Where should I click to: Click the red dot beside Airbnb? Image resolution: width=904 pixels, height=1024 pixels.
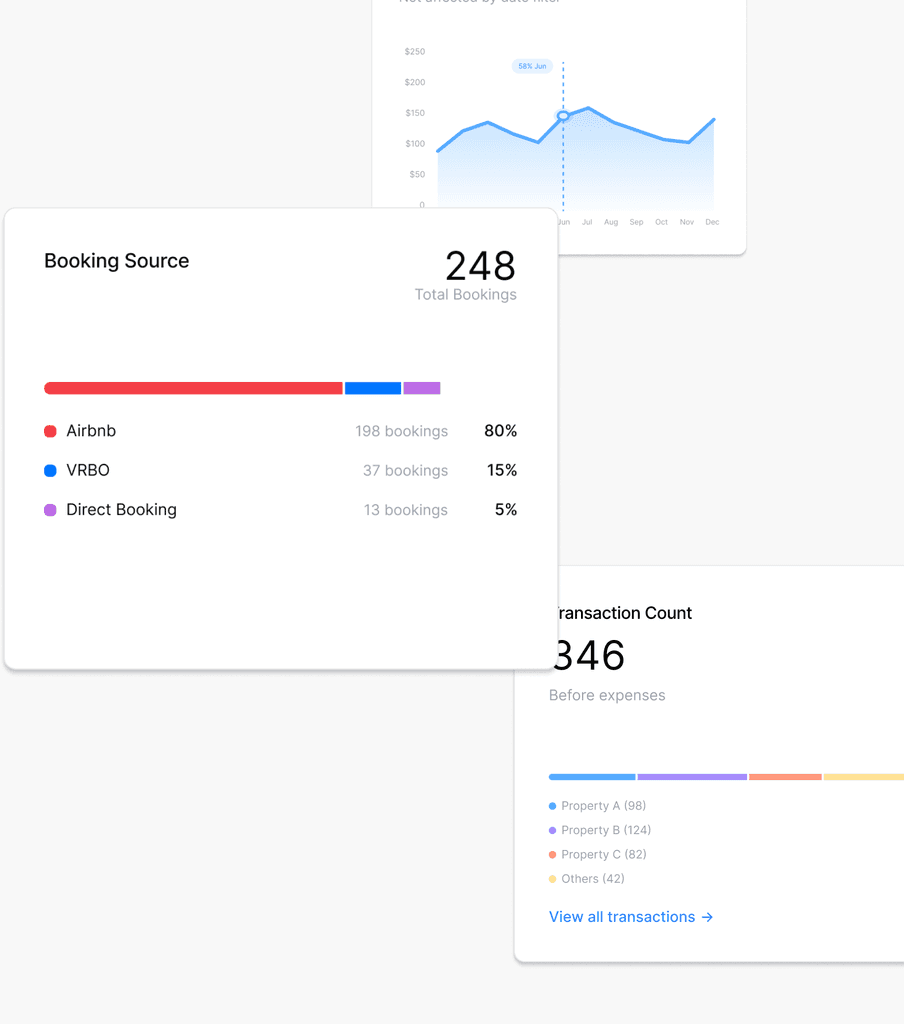pyautogui.click(x=50, y=431)
